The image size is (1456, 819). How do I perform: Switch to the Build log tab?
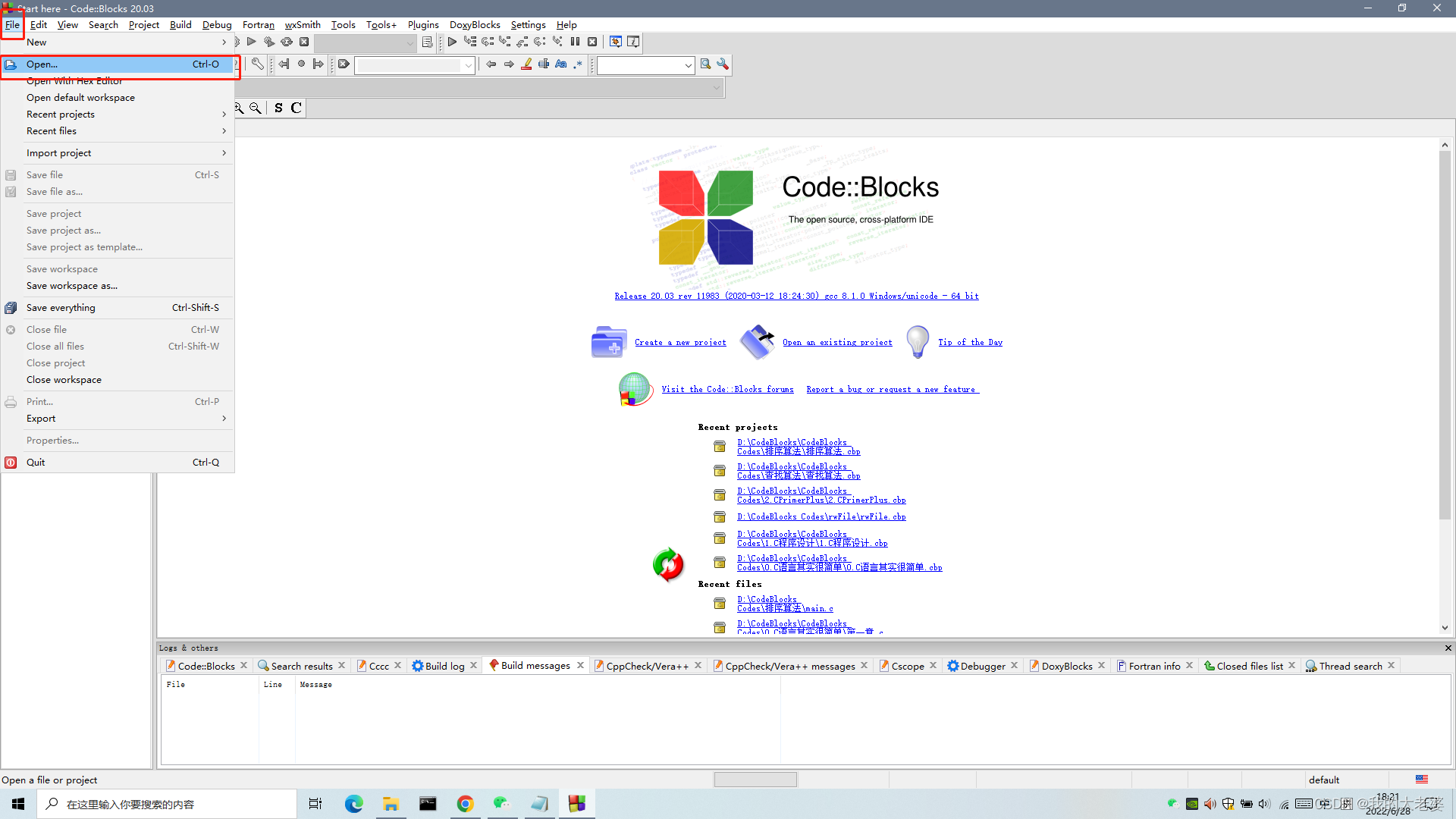click(444, 665)
